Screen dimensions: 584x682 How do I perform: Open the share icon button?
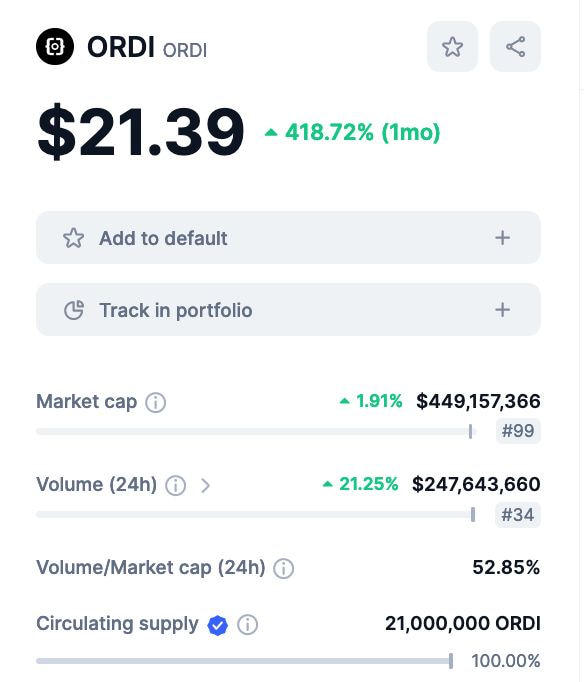point(515,47)
